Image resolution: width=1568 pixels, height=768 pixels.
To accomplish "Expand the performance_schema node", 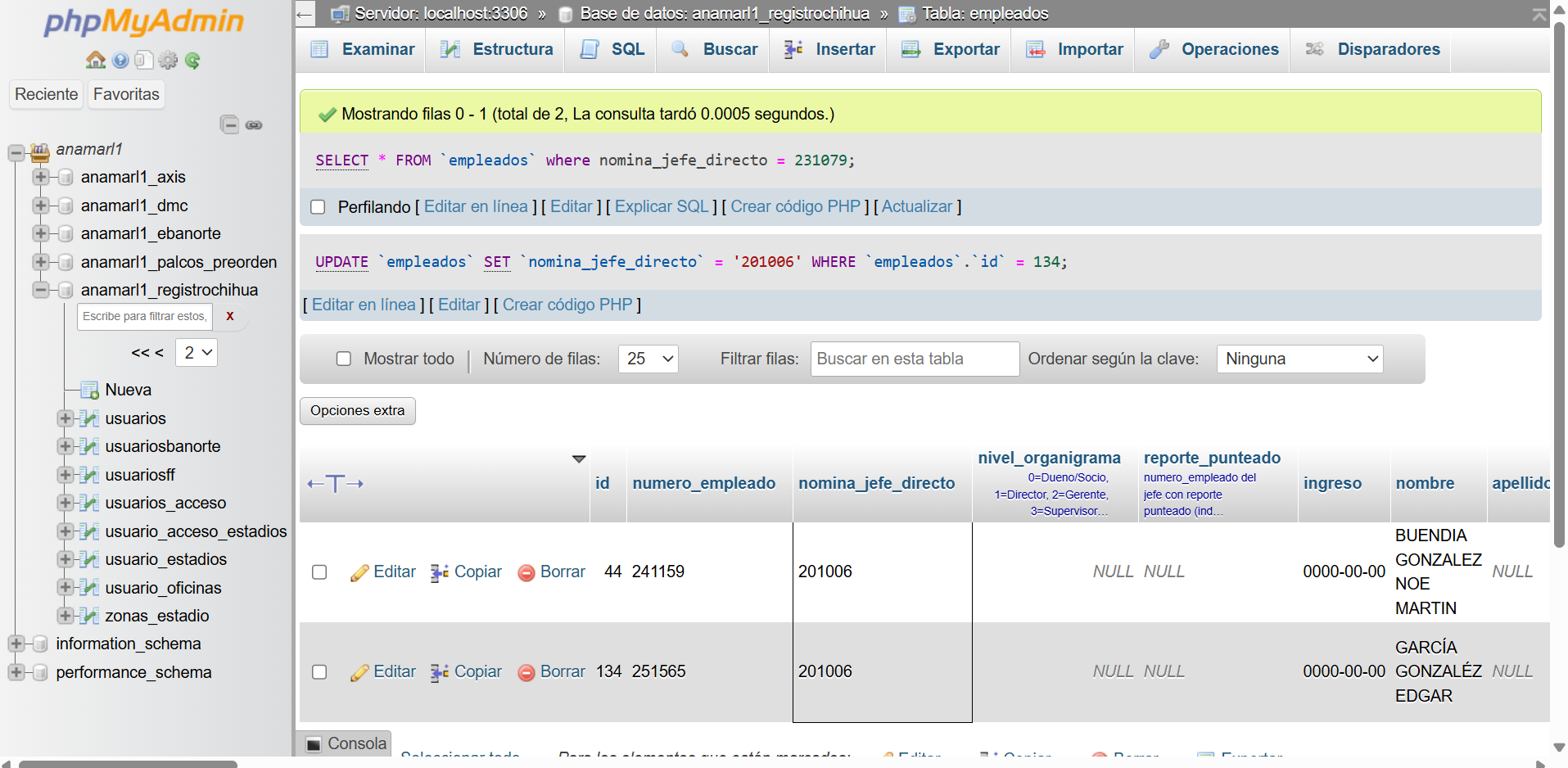I will [16, 672].
